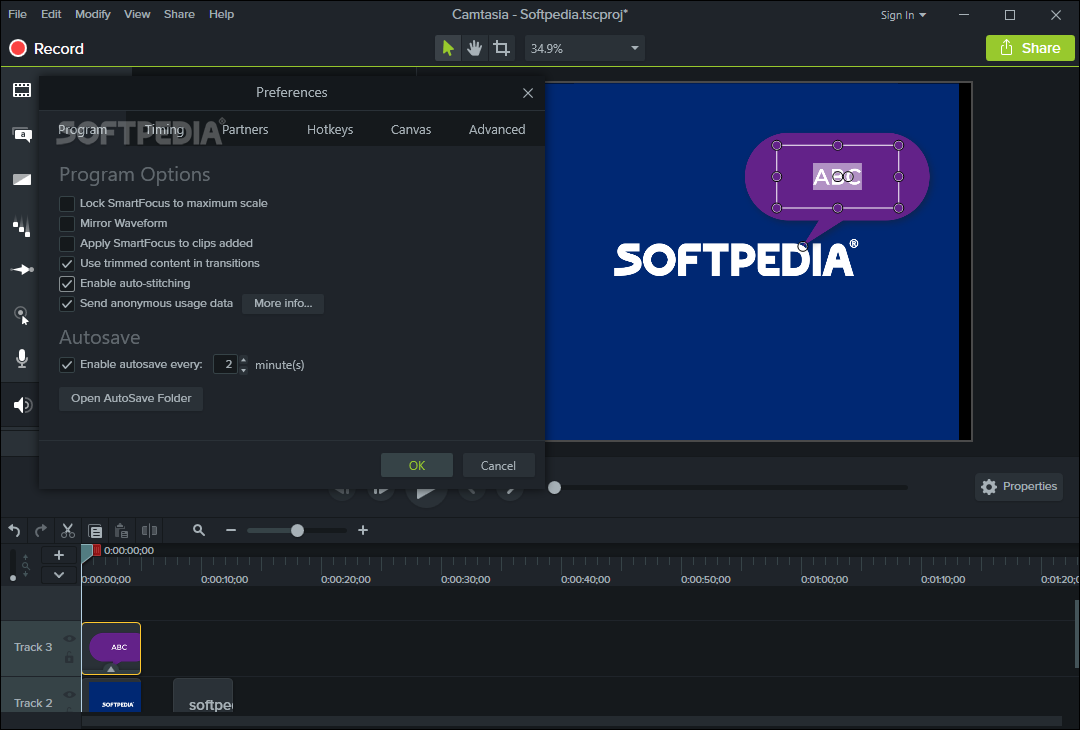Viewport: 1080px width, 730px height.
Task: Split clip at playhead
Action: (149, 530)
